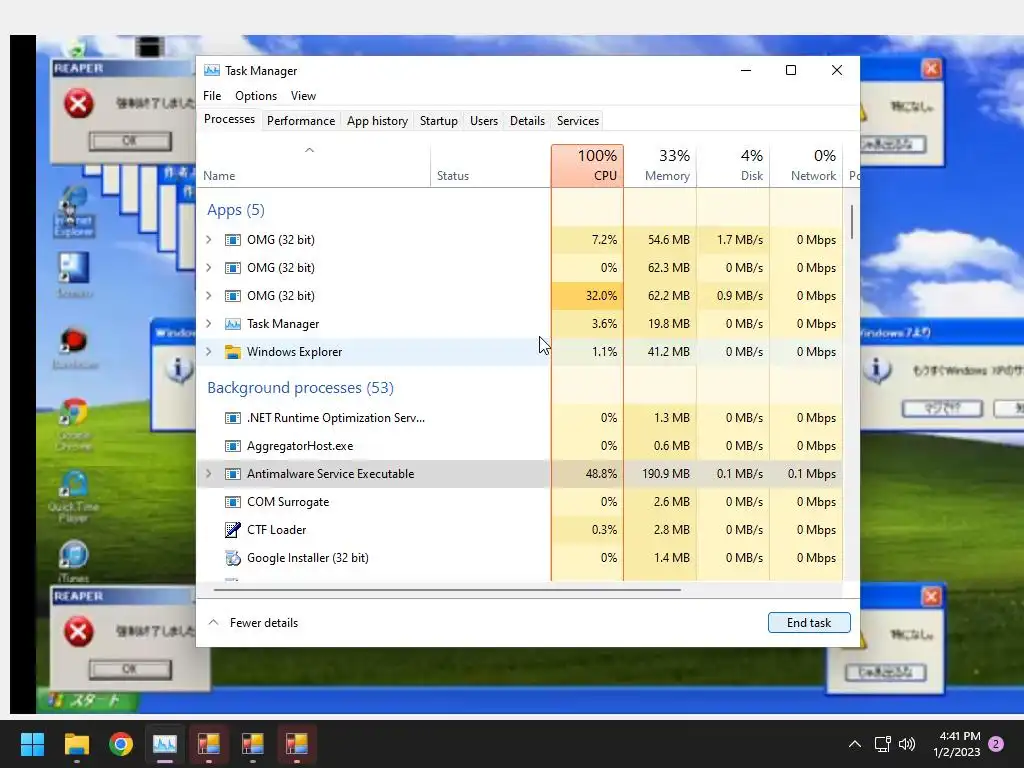Minimize the Task Manager window

746,71
